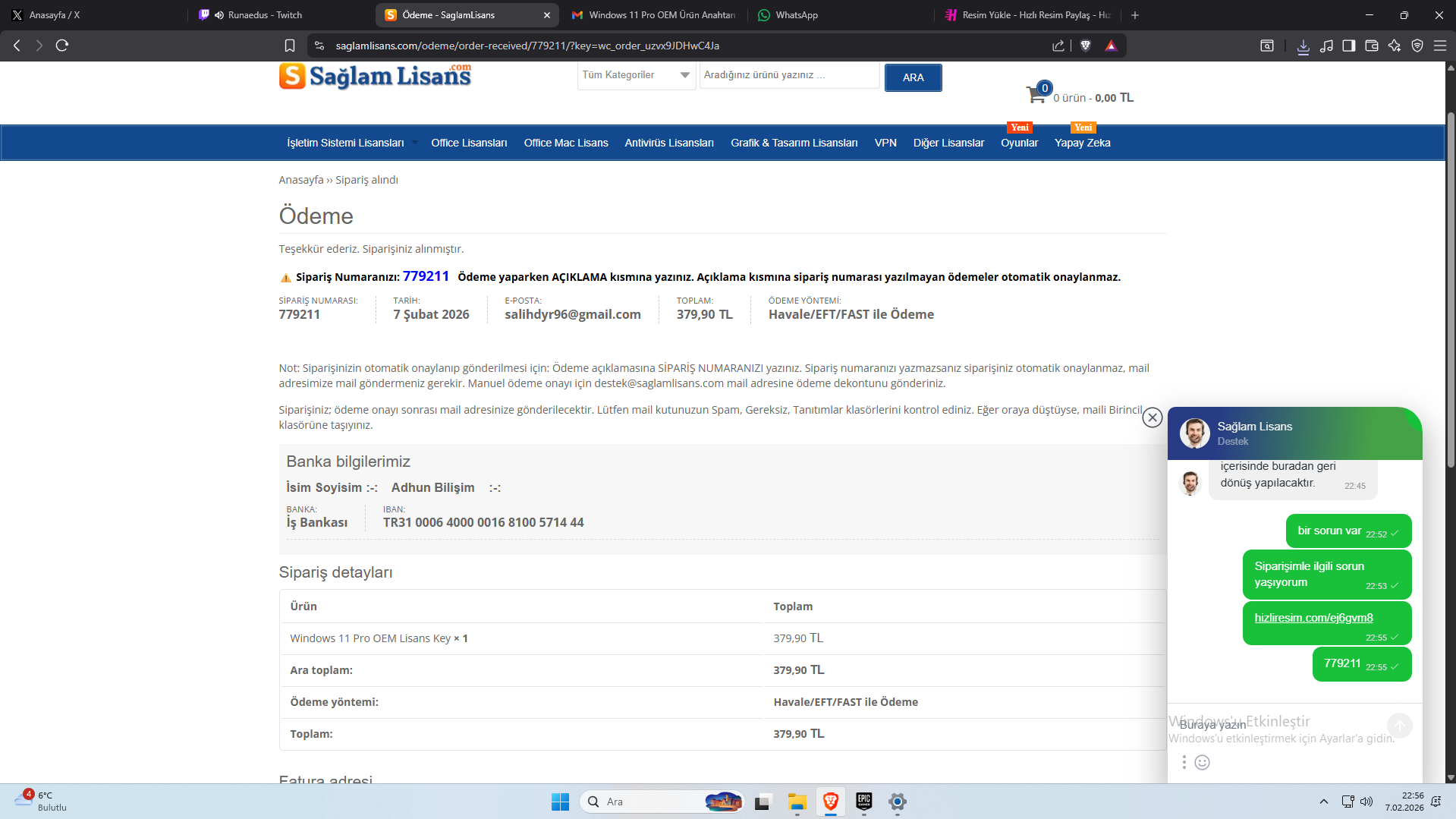The width and height of the screenshot is (1456, 819).
Task: Close the Ödeme - SaglamLisans tab
Action: [x=547, y=15]
